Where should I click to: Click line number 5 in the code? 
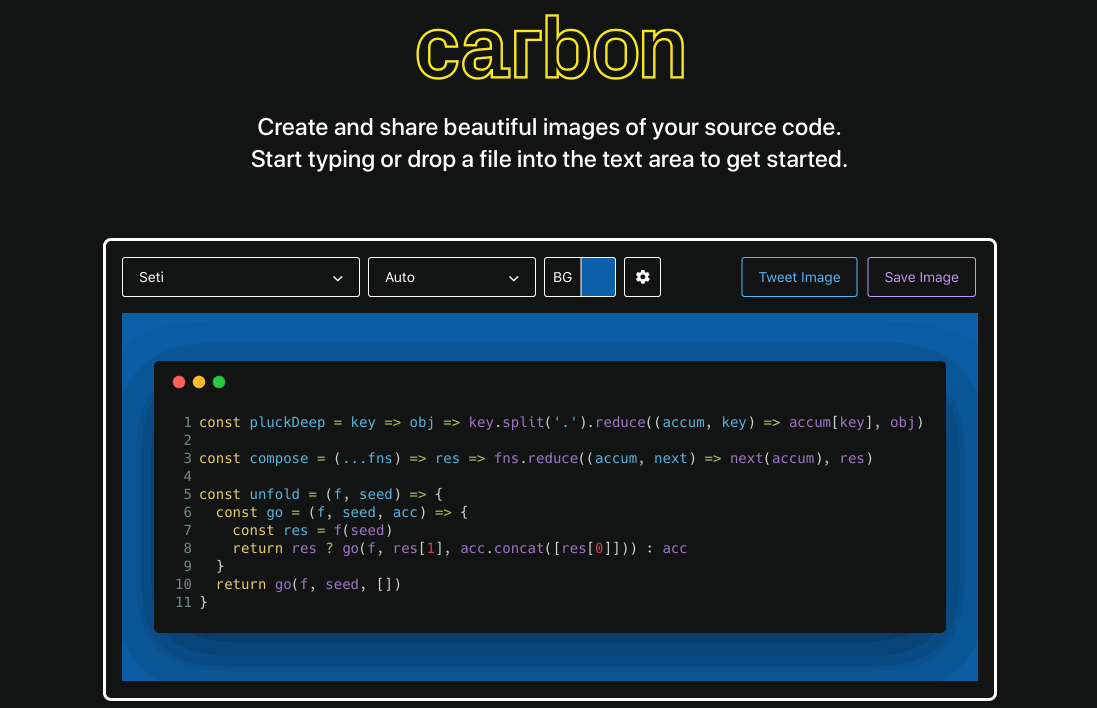[x=187, y=494]
